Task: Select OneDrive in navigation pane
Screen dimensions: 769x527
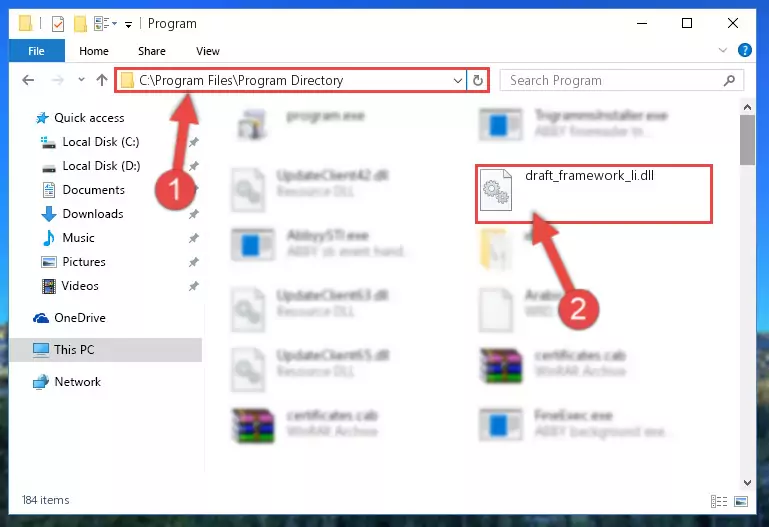Action: [x=80, y=318]
